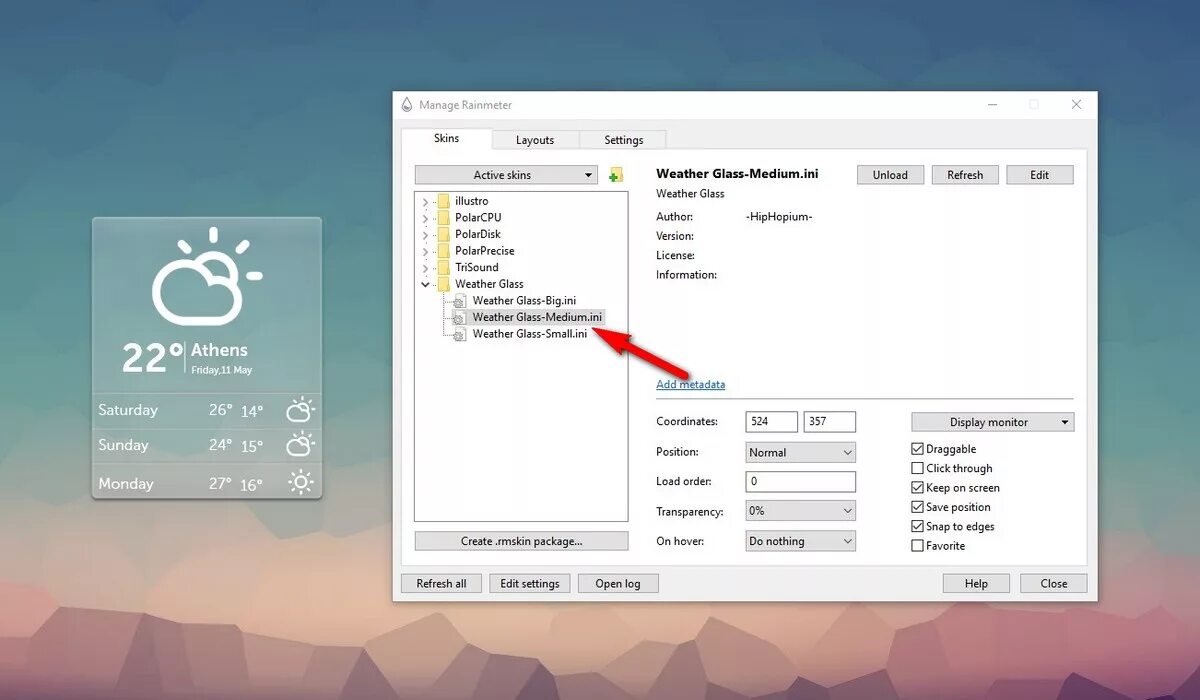
Task: Click the Saturday forecast row label
Action: coord(128,410)
